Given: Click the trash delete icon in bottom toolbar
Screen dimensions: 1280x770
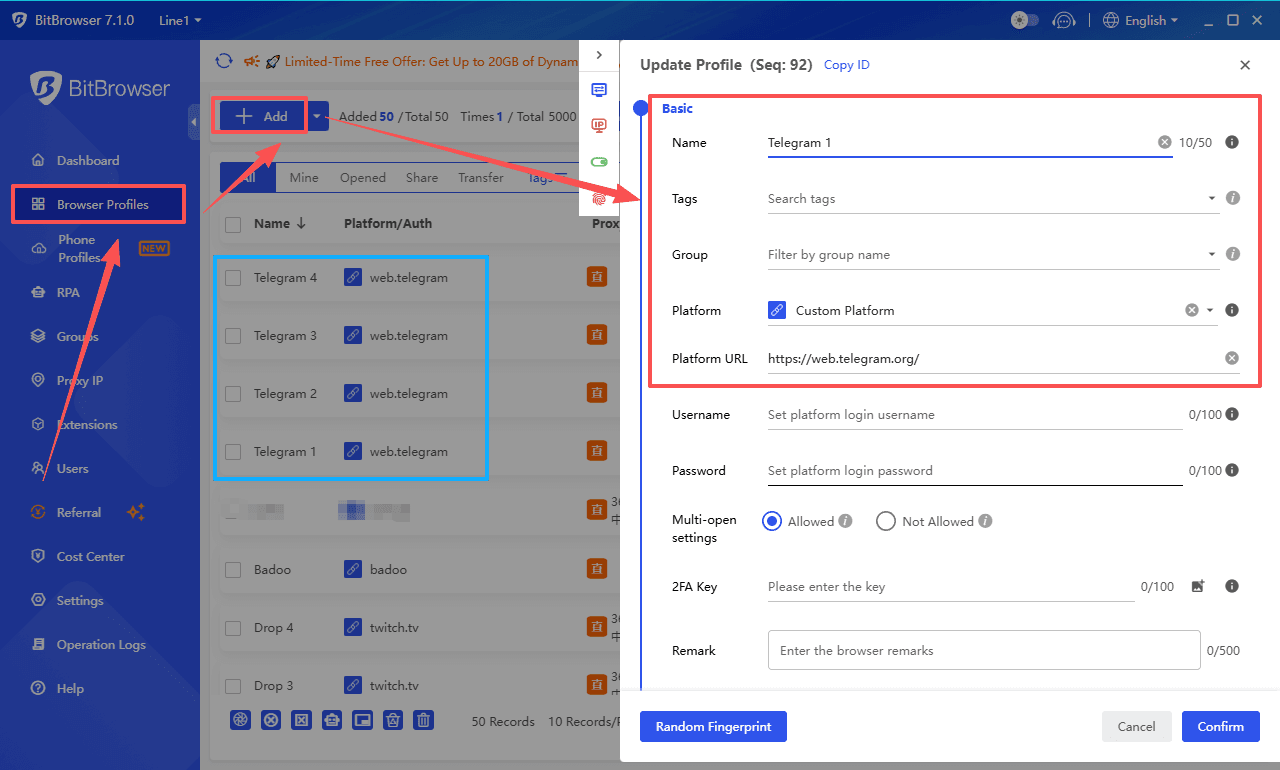Looking at the screenshot, I should pos(424,720).
